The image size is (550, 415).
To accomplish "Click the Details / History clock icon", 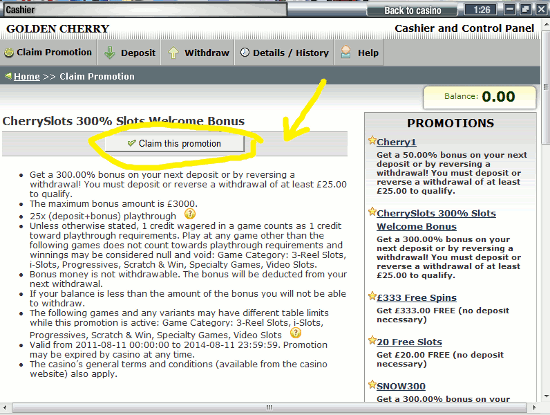I will click(244, 52).
